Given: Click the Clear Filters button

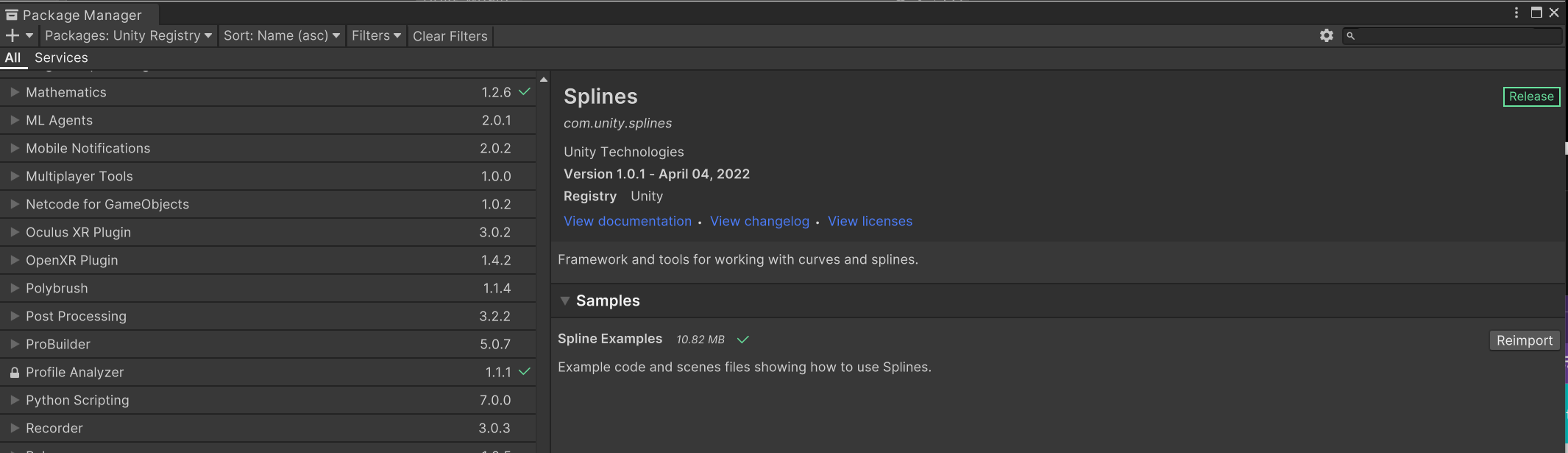Looking at the screenshot, I should (450, 36).
